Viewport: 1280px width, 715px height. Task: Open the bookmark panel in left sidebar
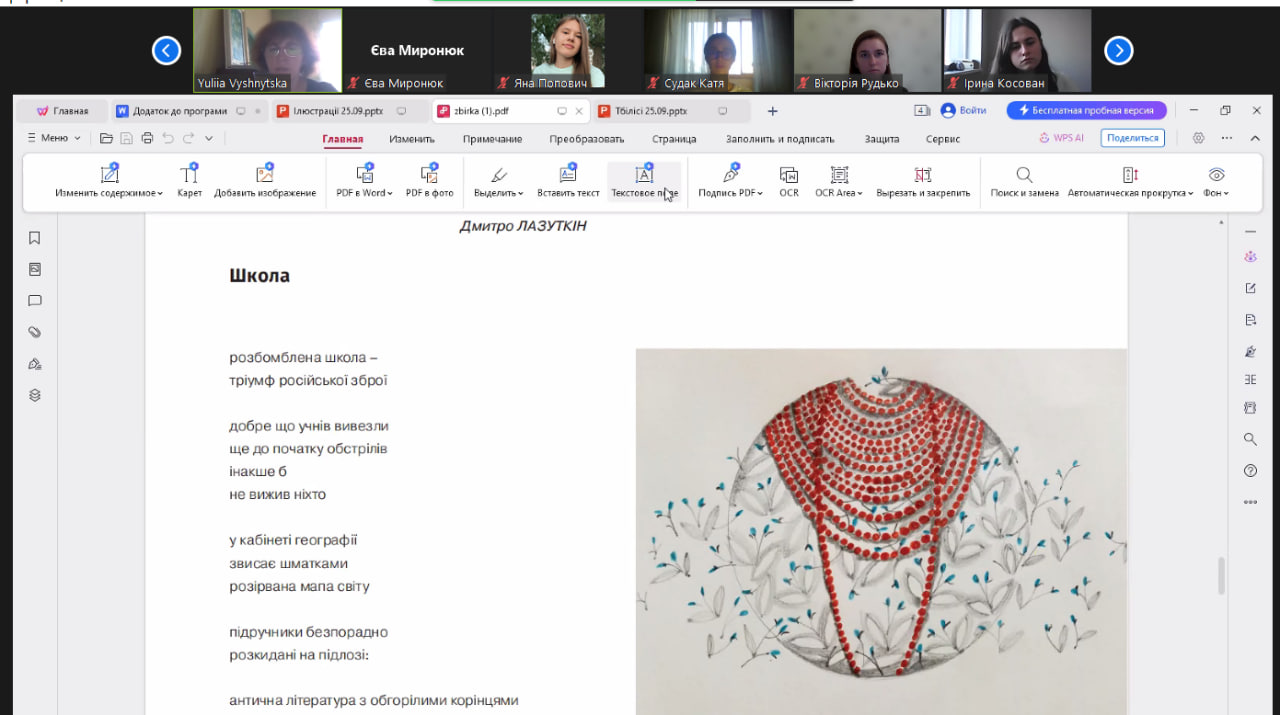pos(35,238)
